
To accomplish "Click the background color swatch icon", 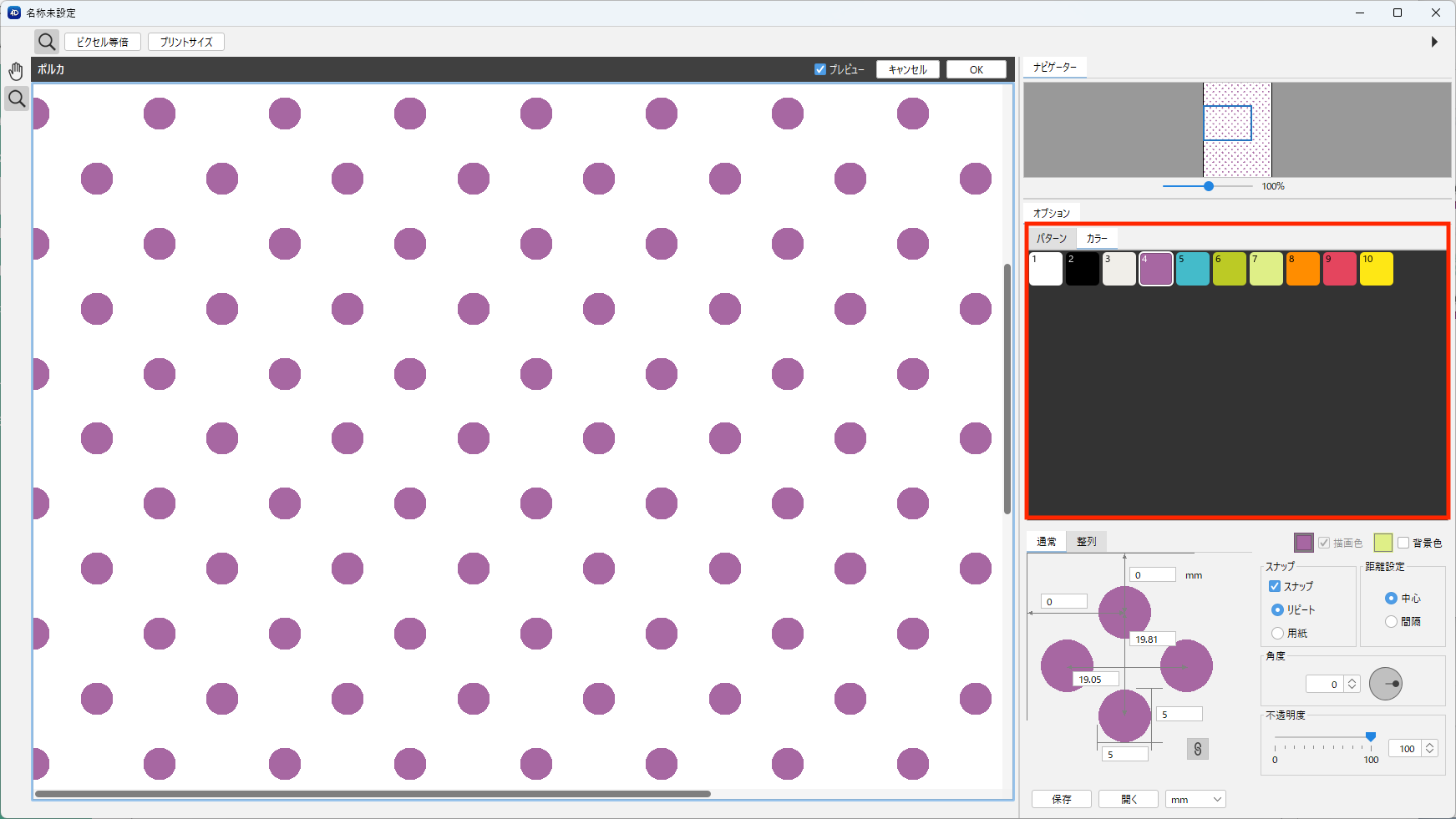I will (1382, 543).
